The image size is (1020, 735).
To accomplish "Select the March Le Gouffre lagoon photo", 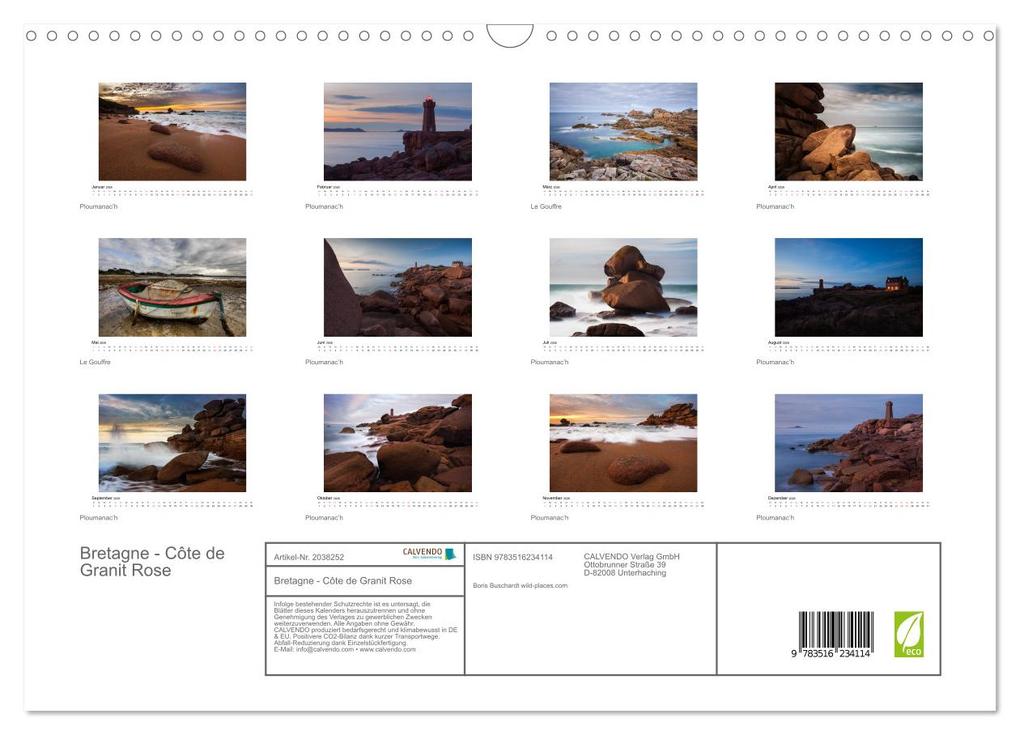I will click(x=623, y=131).
